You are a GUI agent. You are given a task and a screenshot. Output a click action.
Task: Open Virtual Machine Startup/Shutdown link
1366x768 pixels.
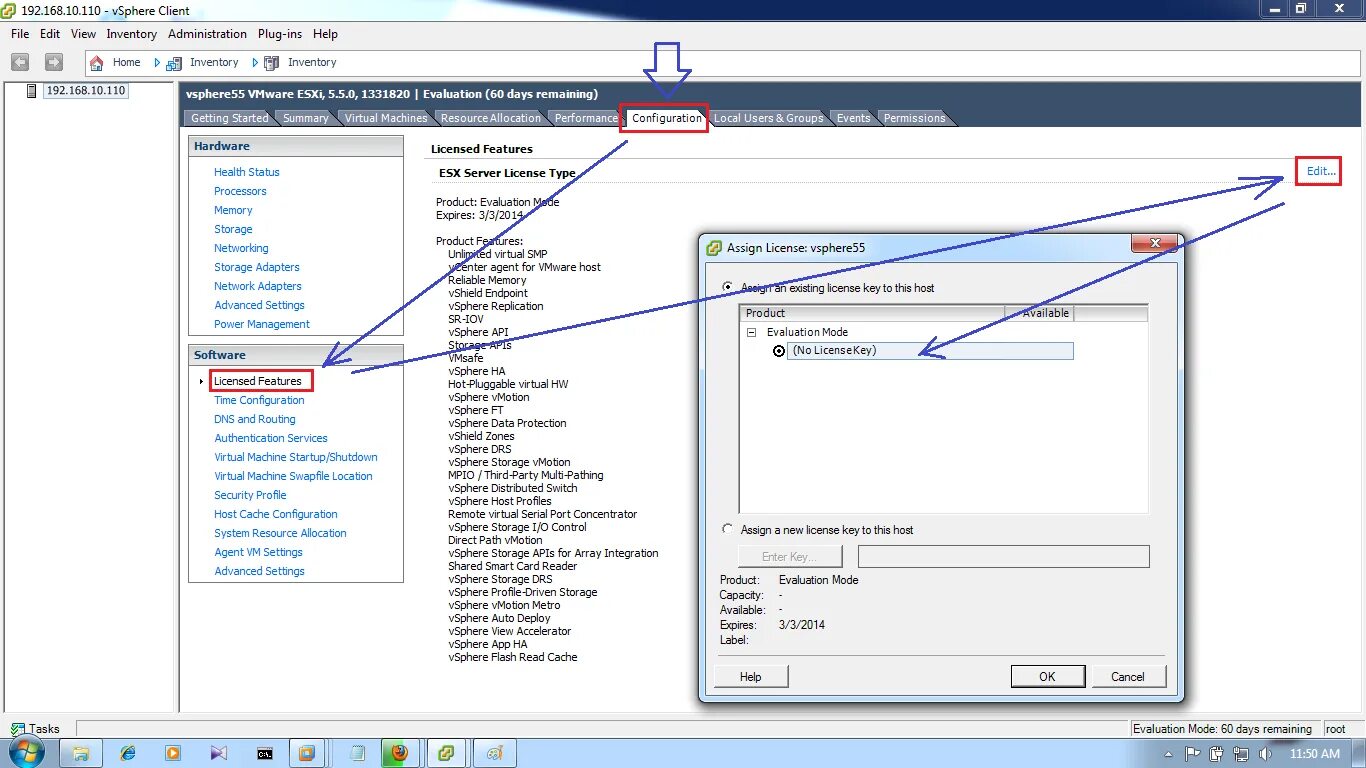(x=296, y=457)
